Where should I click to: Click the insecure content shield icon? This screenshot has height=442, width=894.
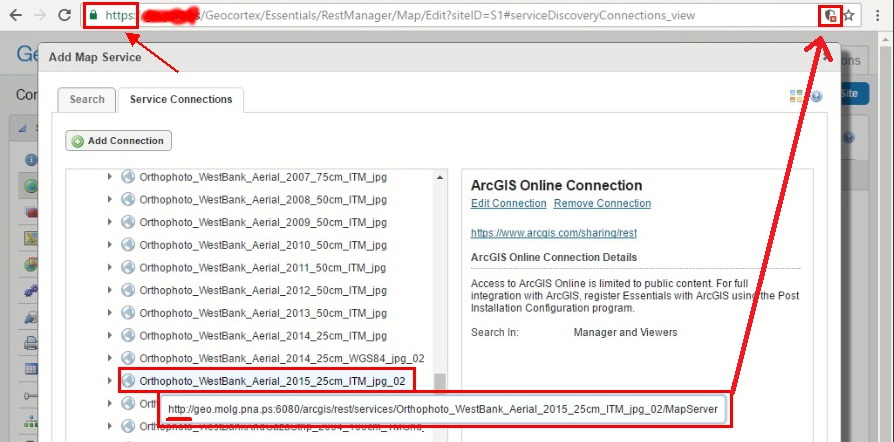point(830,15)
